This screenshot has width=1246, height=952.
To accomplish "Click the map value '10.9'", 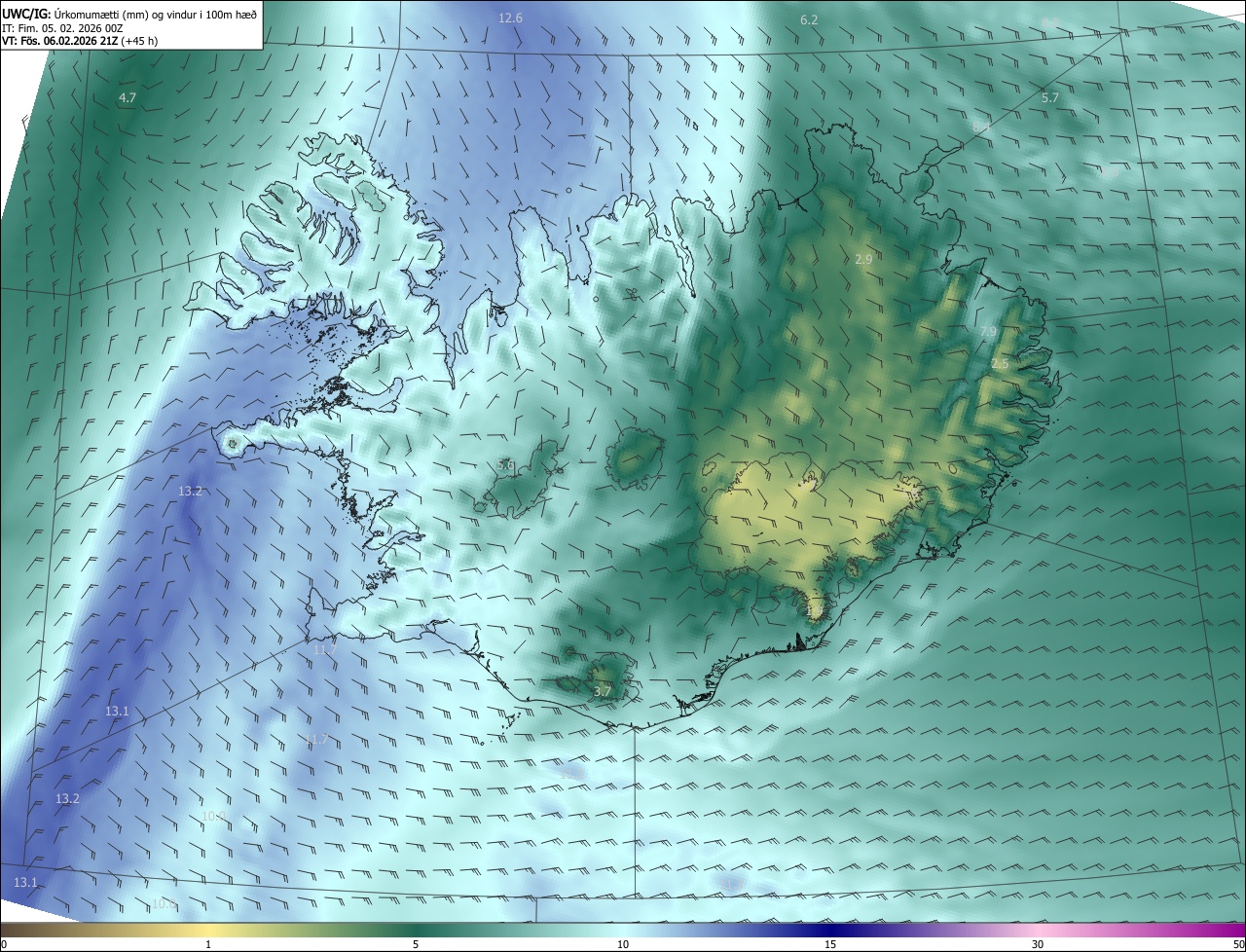I will (x=213, y=816).
